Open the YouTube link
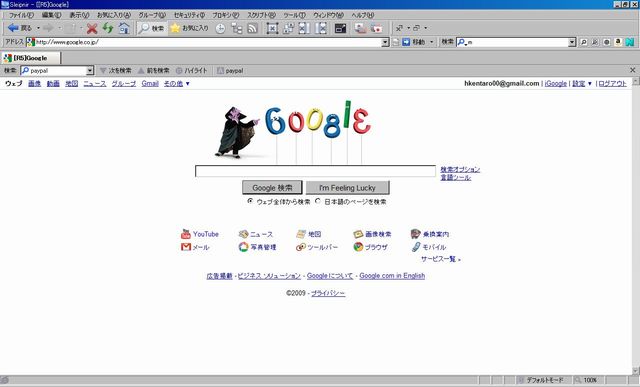The height and width of the screenshot is (387, 640). [x=200, y=234]
